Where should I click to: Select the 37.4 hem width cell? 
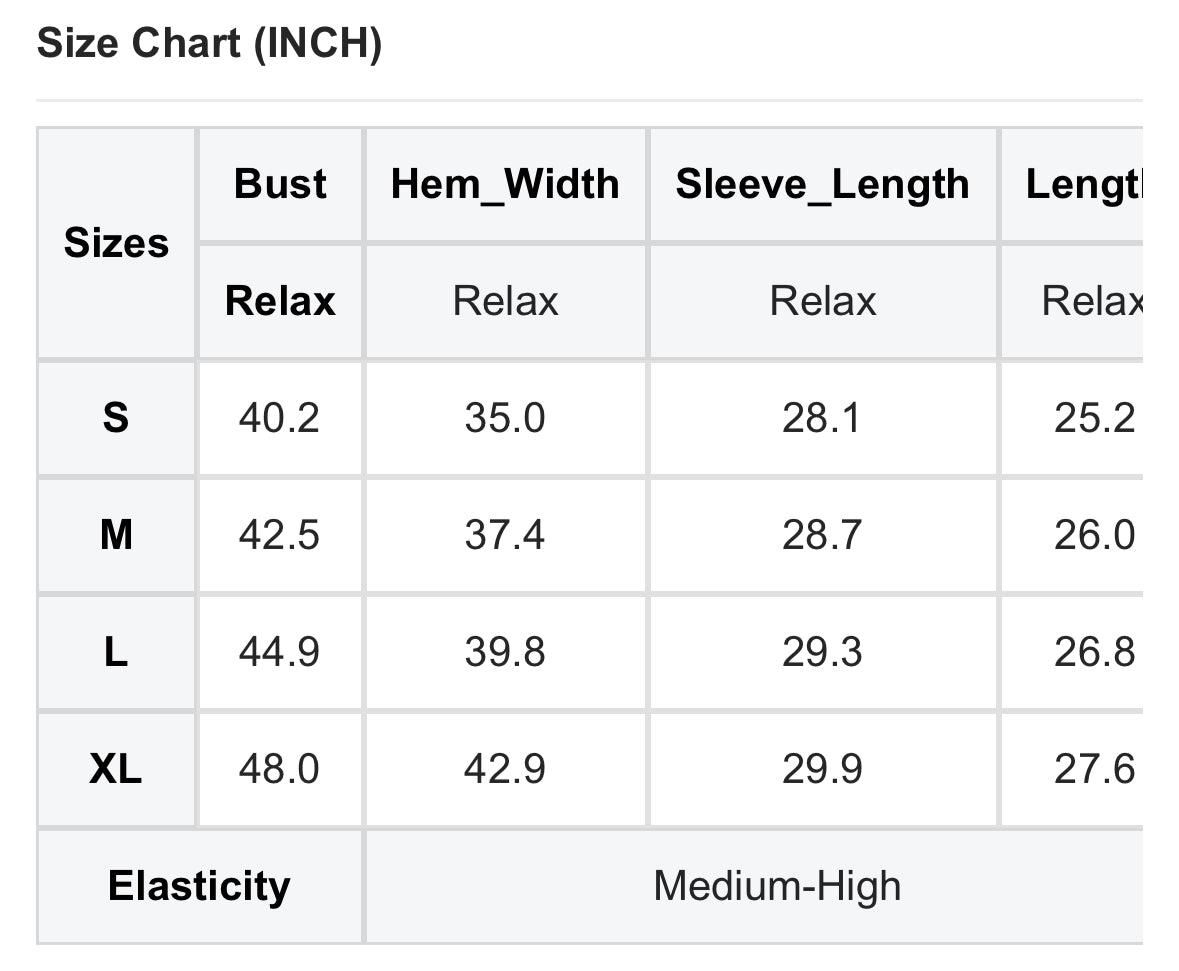tap(505, 536)
